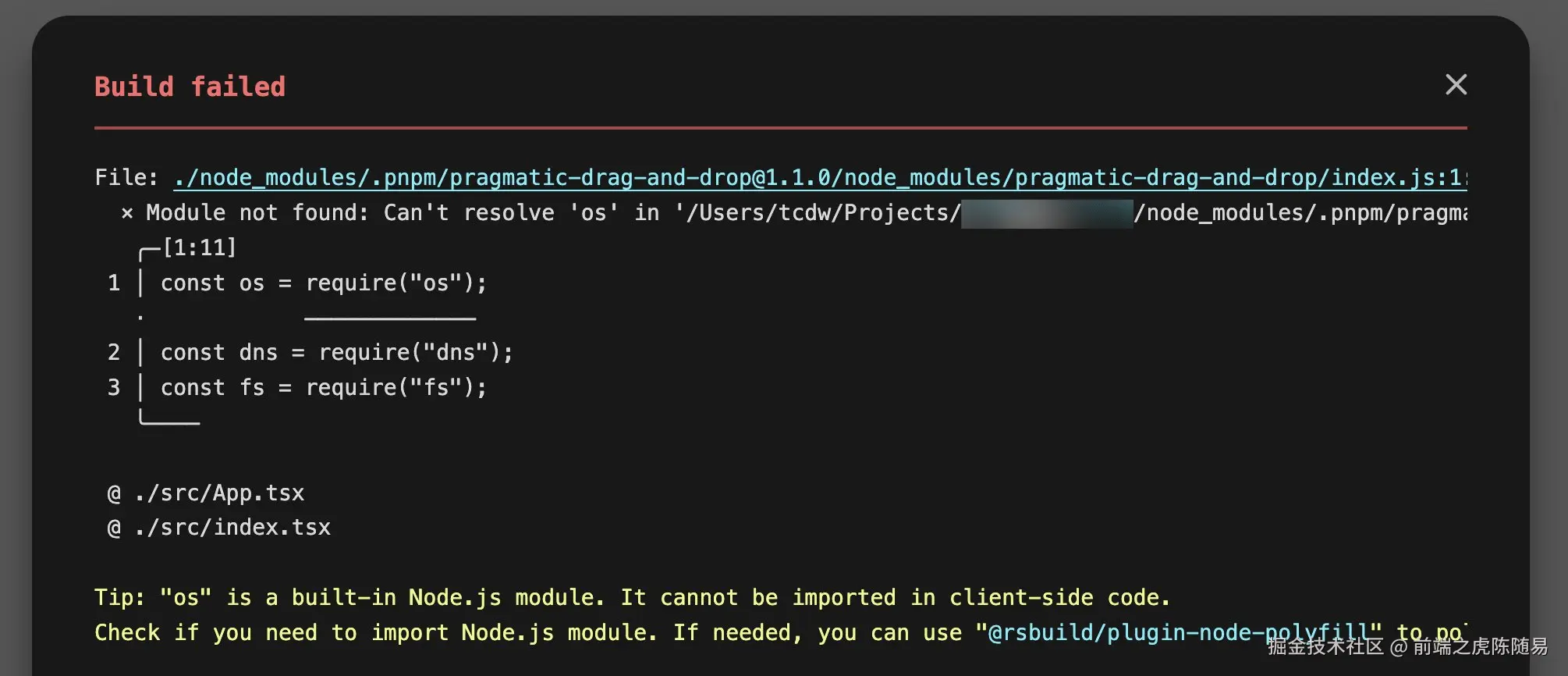Click the underline beneath require("os")
Screen dimensions: 1568x676
coord(390,318)
